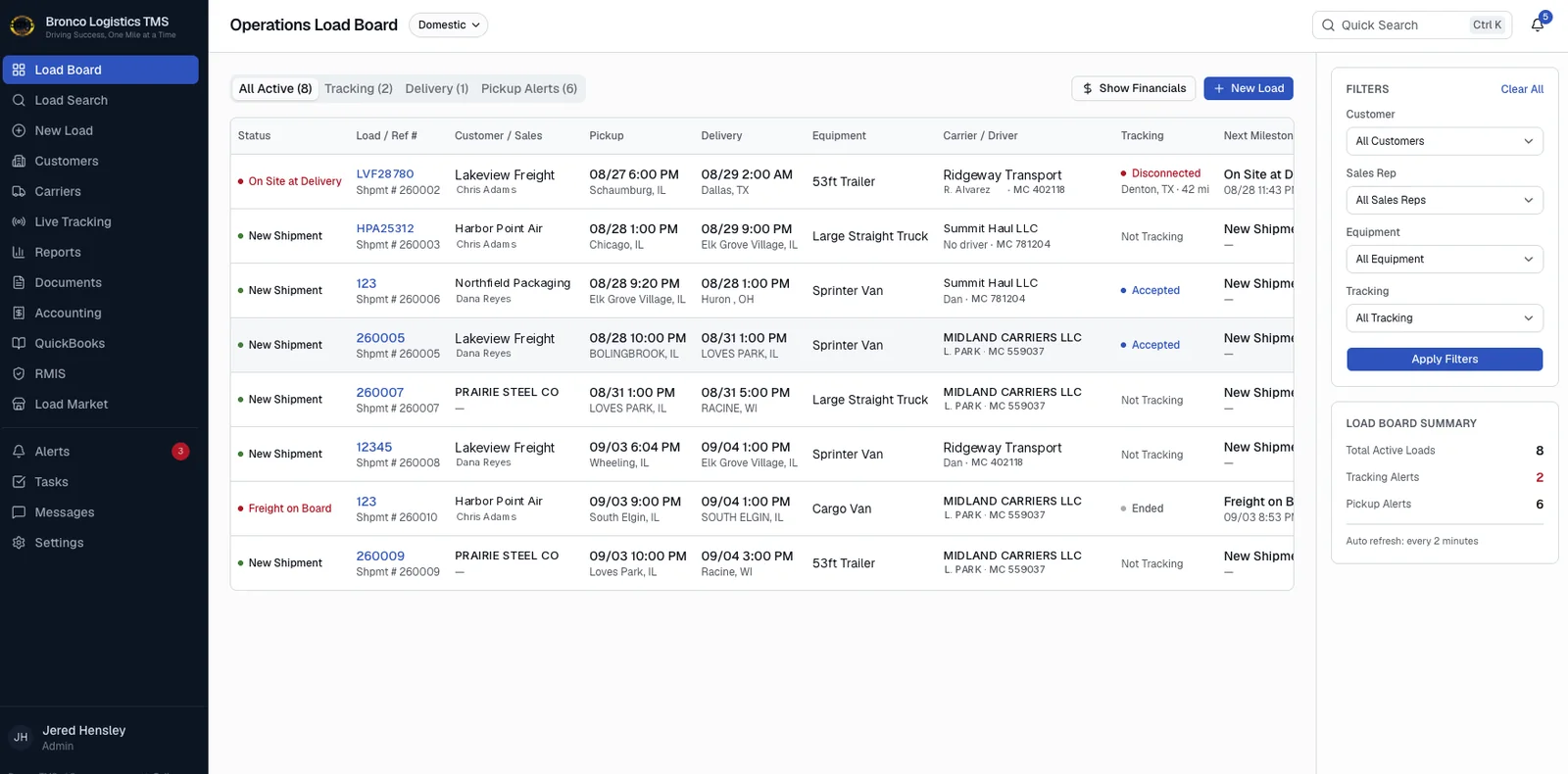Image resolution: width=1568 pixels, height=774 pixels.
Task: Click the New Load plus-circle sidebar icon
Action: click(x=19, y=130)
